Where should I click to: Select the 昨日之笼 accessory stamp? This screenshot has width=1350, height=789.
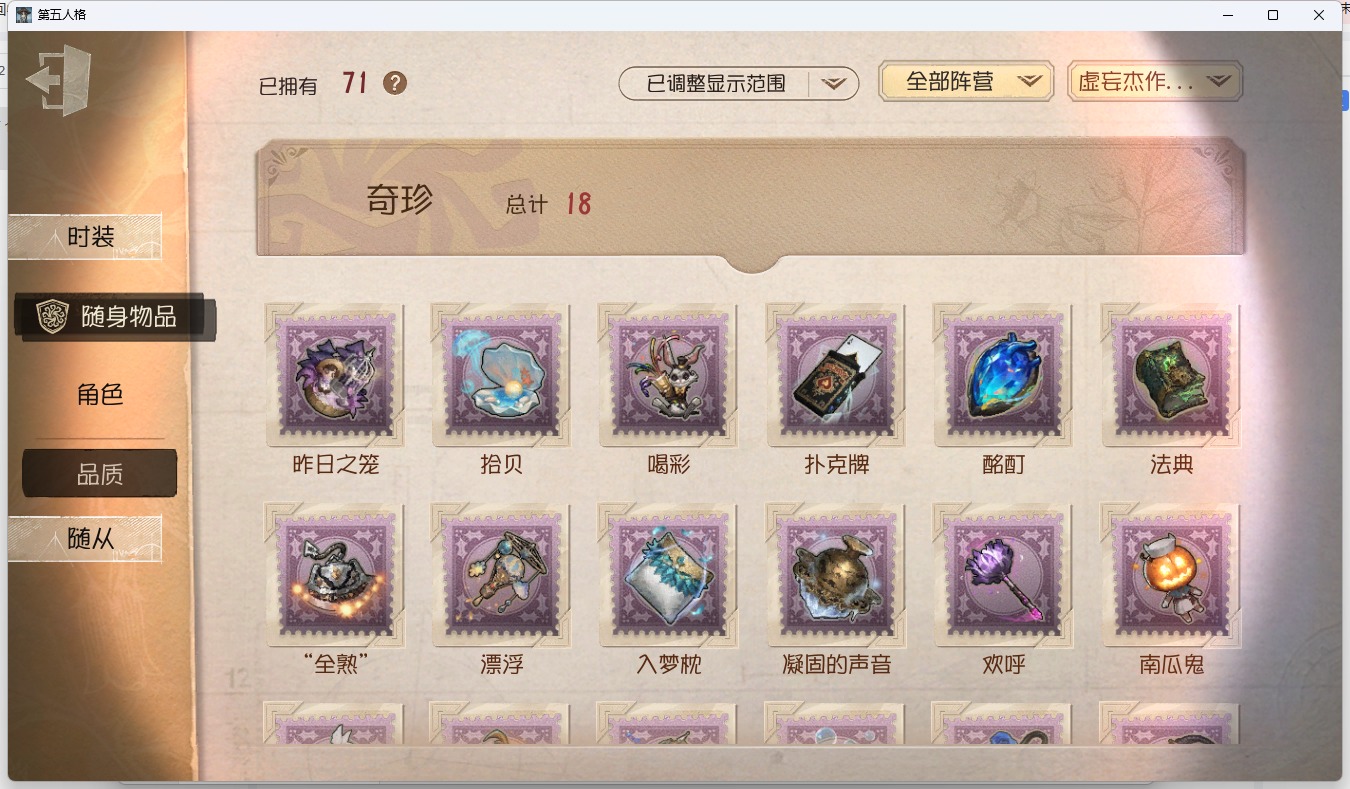(x=335, y=375)
